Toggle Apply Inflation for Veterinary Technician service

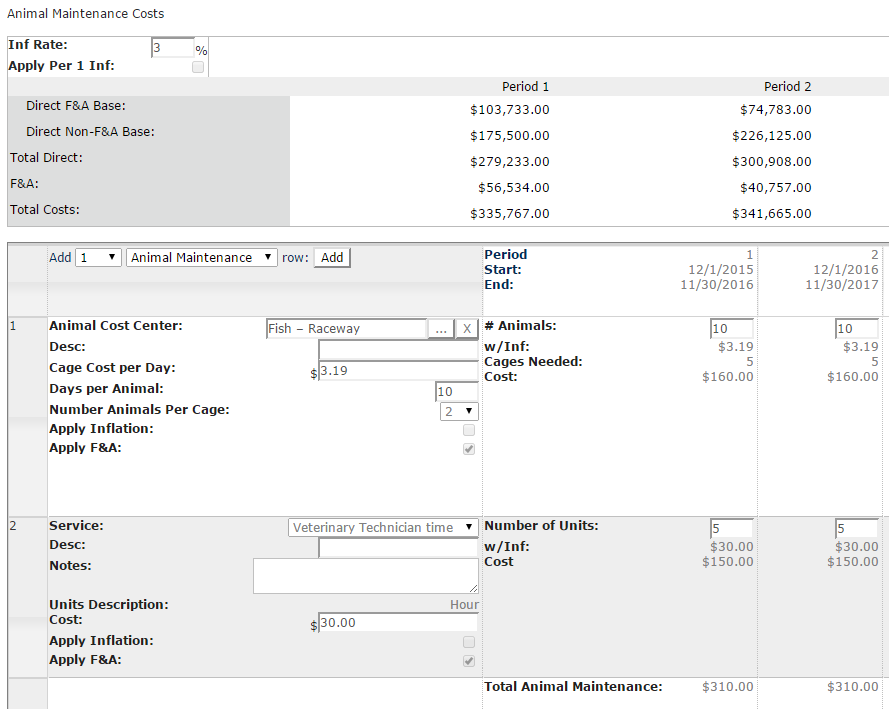[469, 642]
